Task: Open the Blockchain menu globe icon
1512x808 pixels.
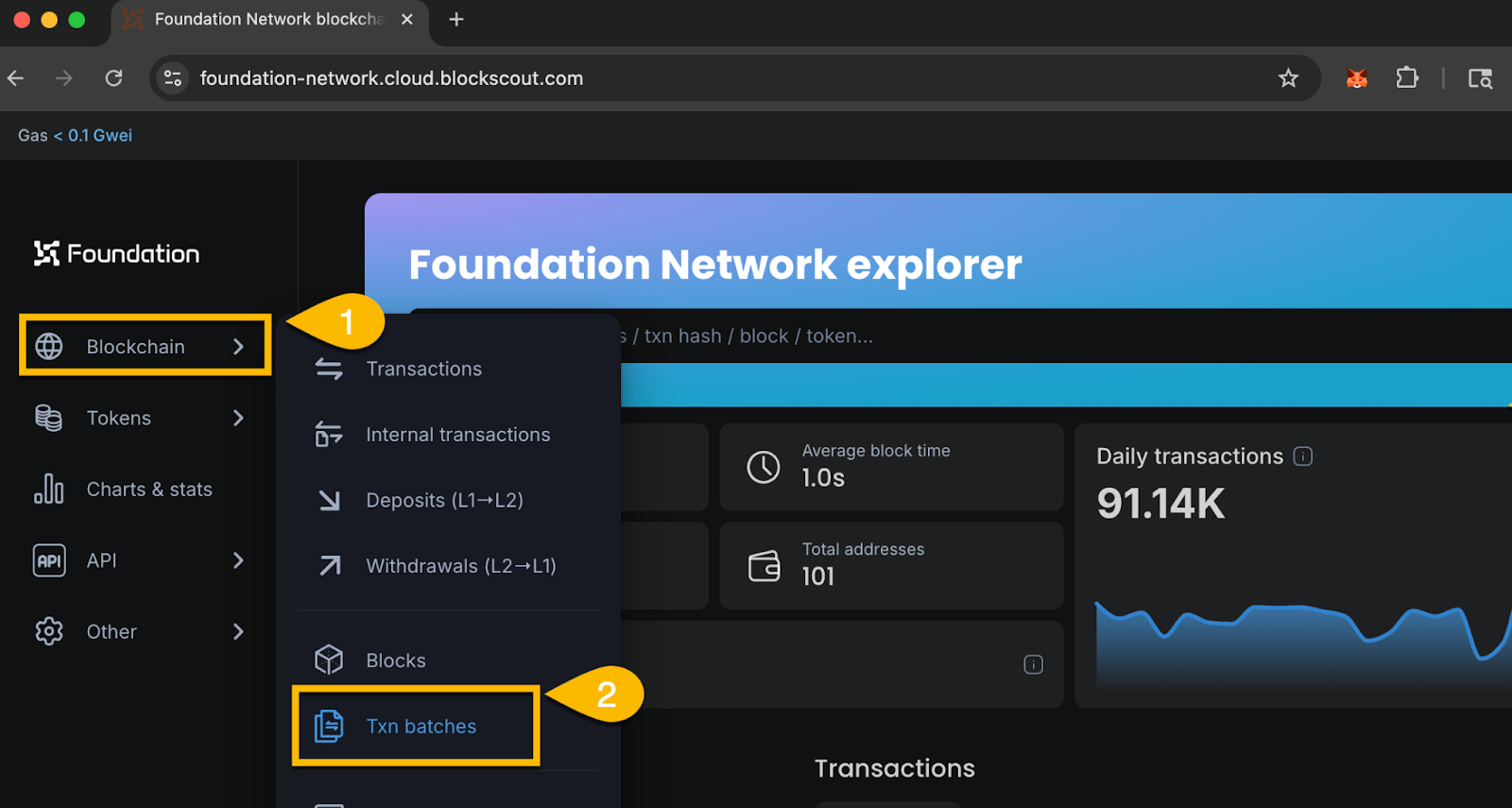Action: pos(49,347)
